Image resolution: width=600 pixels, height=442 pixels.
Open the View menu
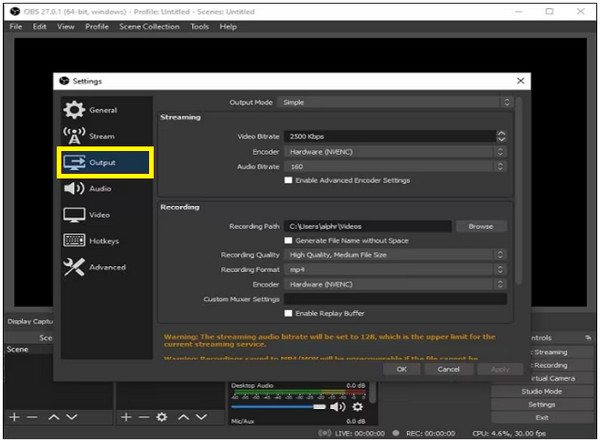(66, 27)
